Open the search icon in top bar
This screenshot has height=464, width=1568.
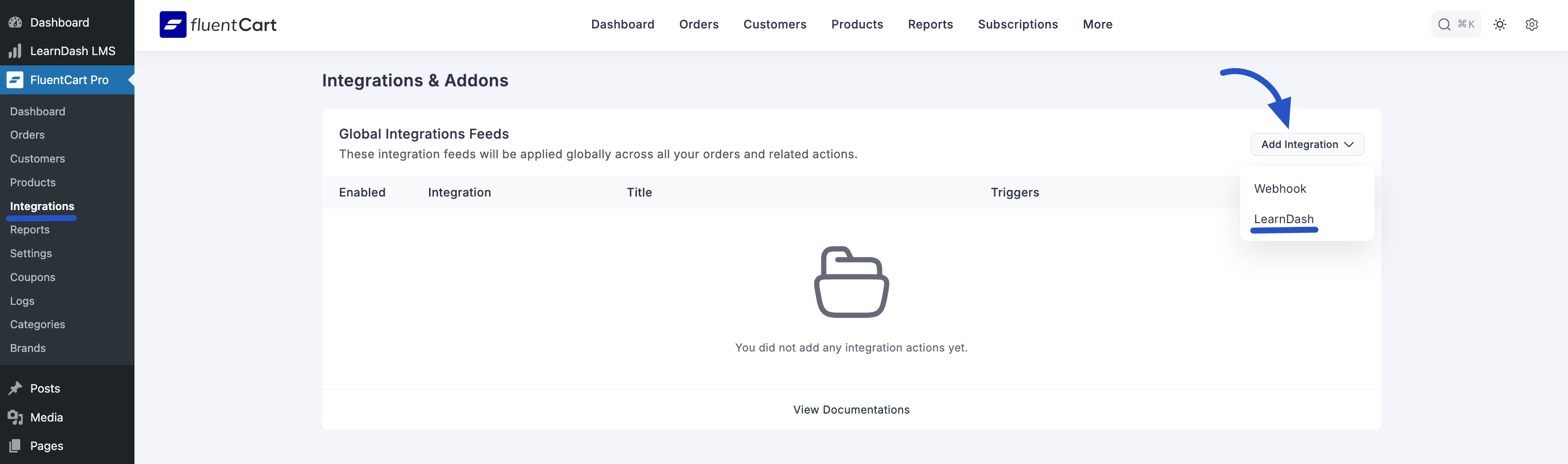pyautogui.click(x=1444, y=24)
